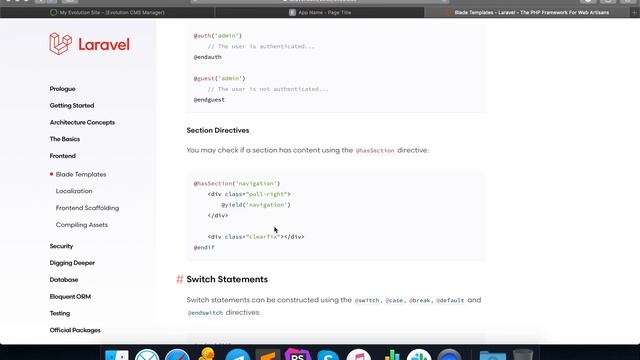The width and height of the screenshot is (640, 360).
Task: Open the Localization docs link
Action: [74, 191]
